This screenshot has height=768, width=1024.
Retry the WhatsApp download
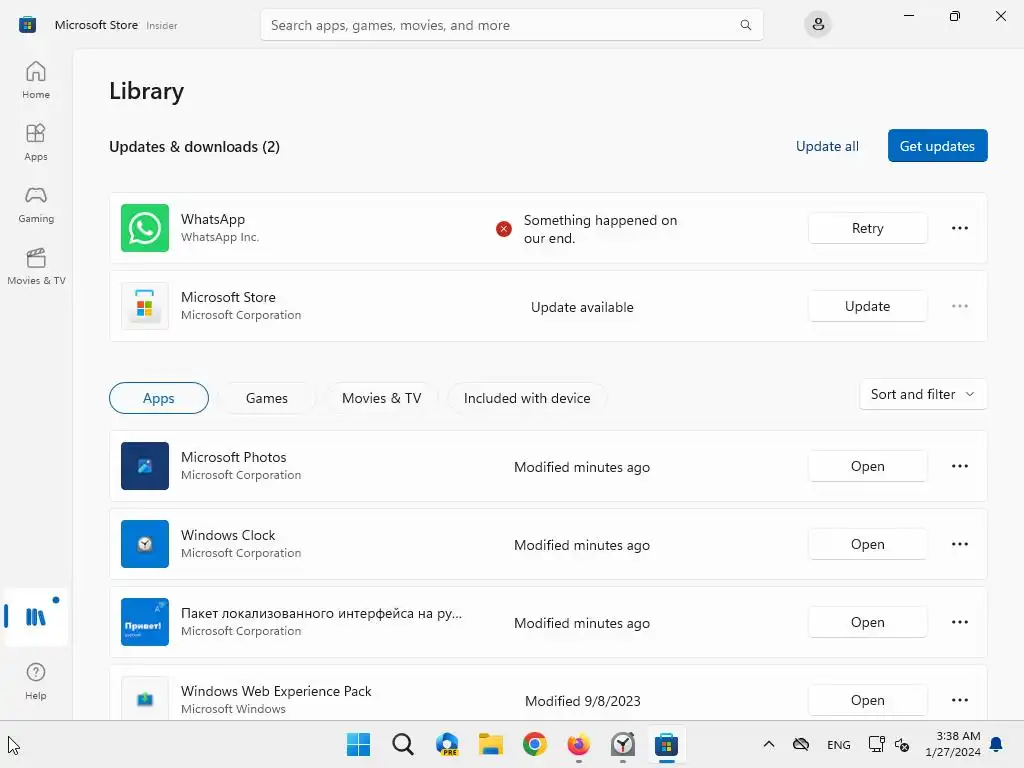coord(867,228)
